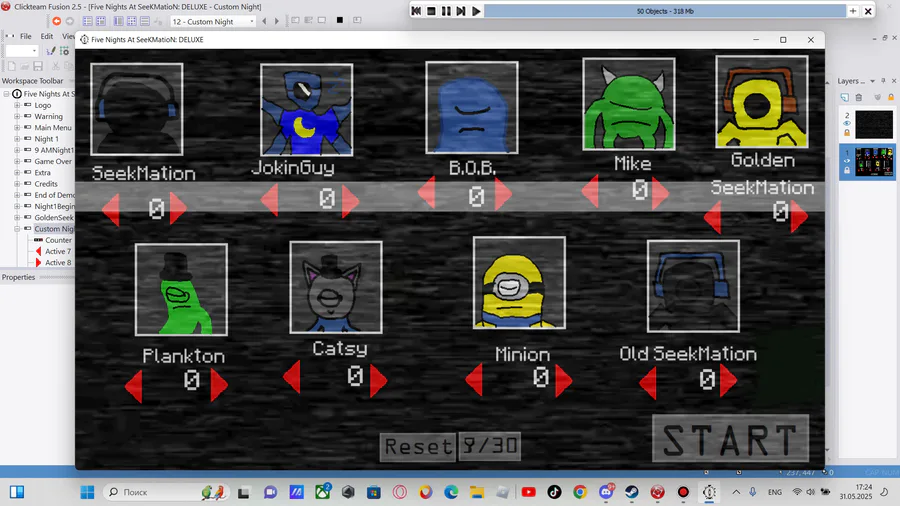900x506 pixels.
Task: Open Google Chrome from the taskbar
Action: [x=580, y=492]
